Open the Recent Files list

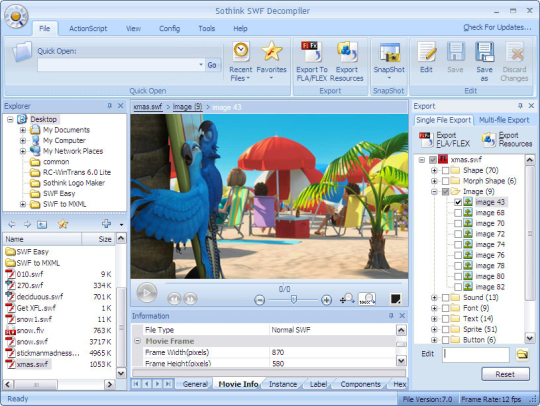click(x=241, y=61)
